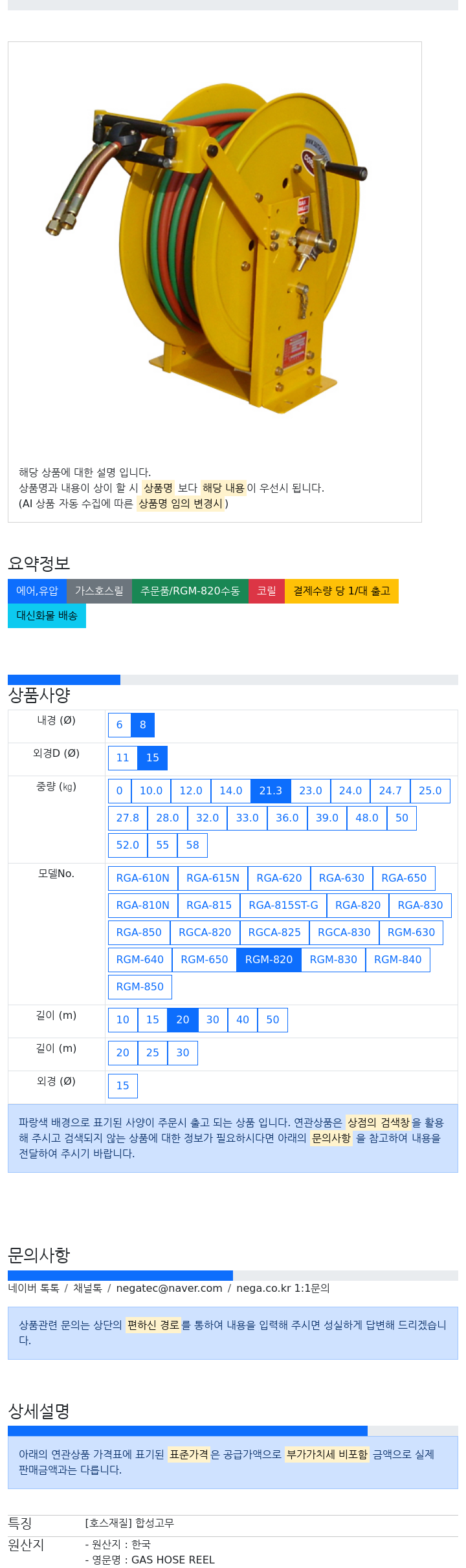Choose length option 25 in second row
Viewport: 466px width, 1568px height.
[152, 1052]
